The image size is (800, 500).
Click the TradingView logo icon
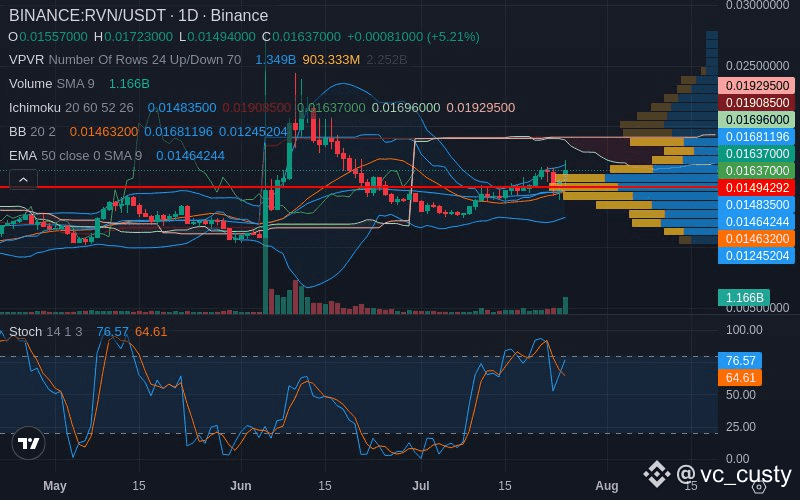point(29,443)
